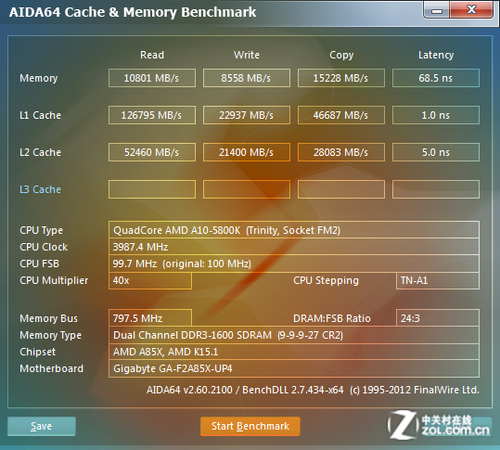Click the L2 Cache Copy 28083 MB/s field
Image resolution: width=500 pixels, height=450 pixels.
pyautogui.click(x=341, y=152)
